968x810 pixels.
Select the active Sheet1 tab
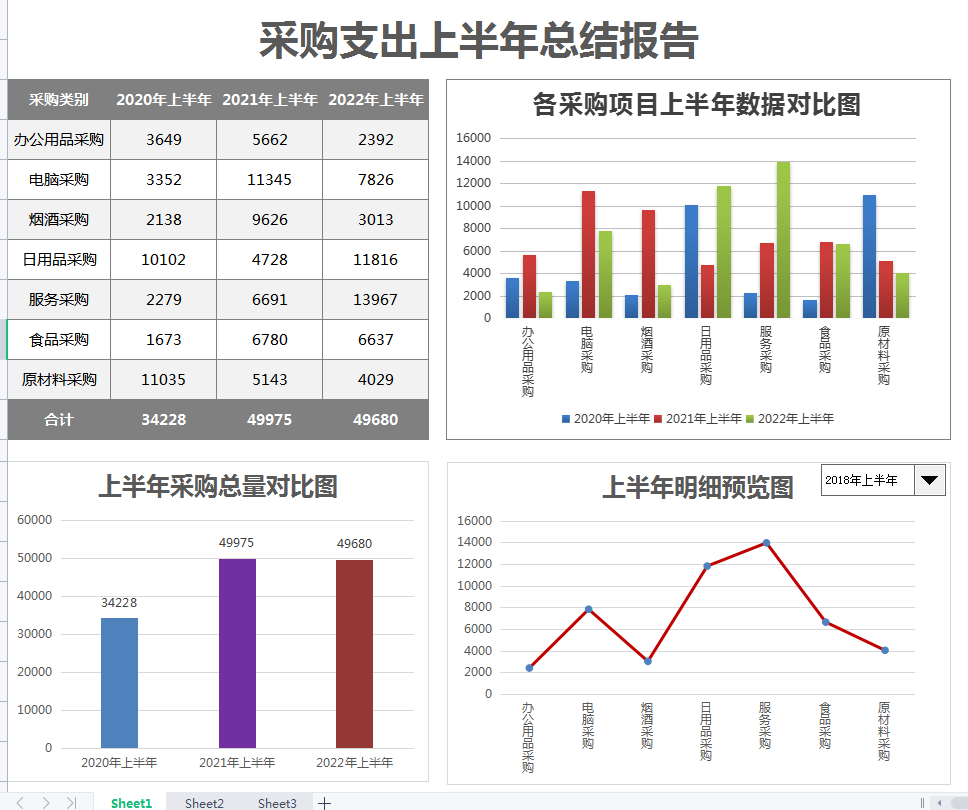pos(131,802)
